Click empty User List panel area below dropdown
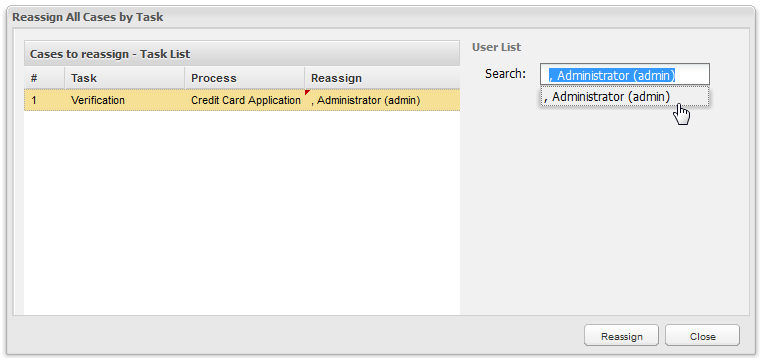The image size is (760, 361). coord(604,213)
